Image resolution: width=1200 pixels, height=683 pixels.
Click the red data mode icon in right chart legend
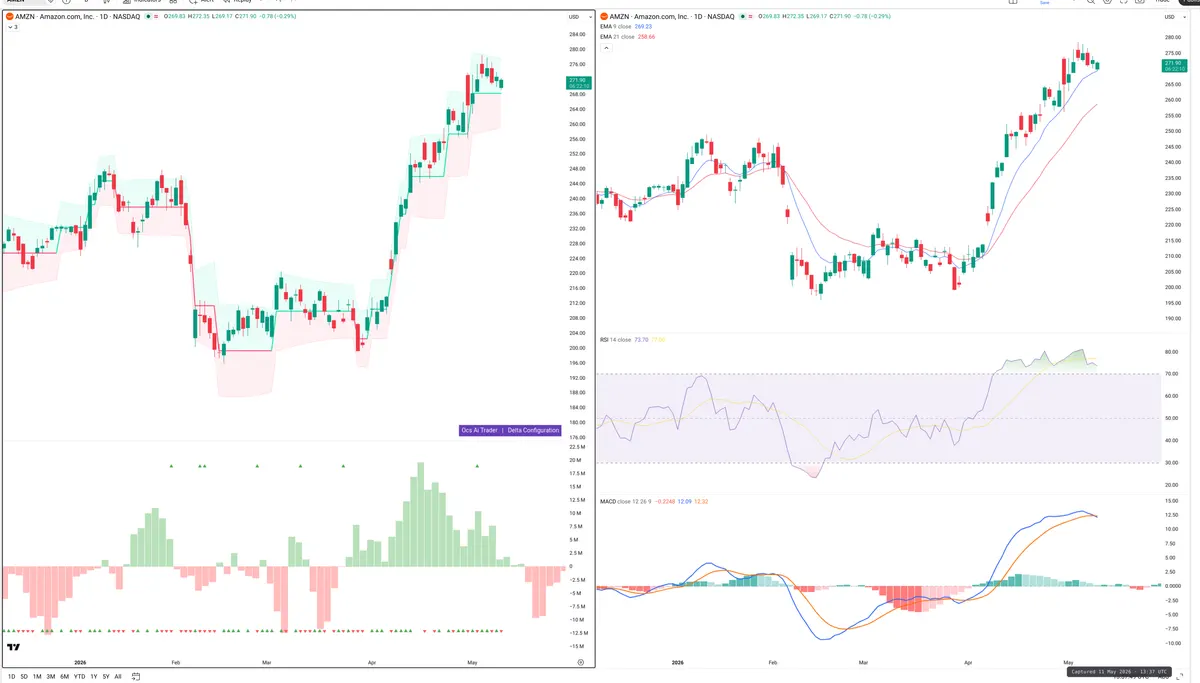coord(750,17)
